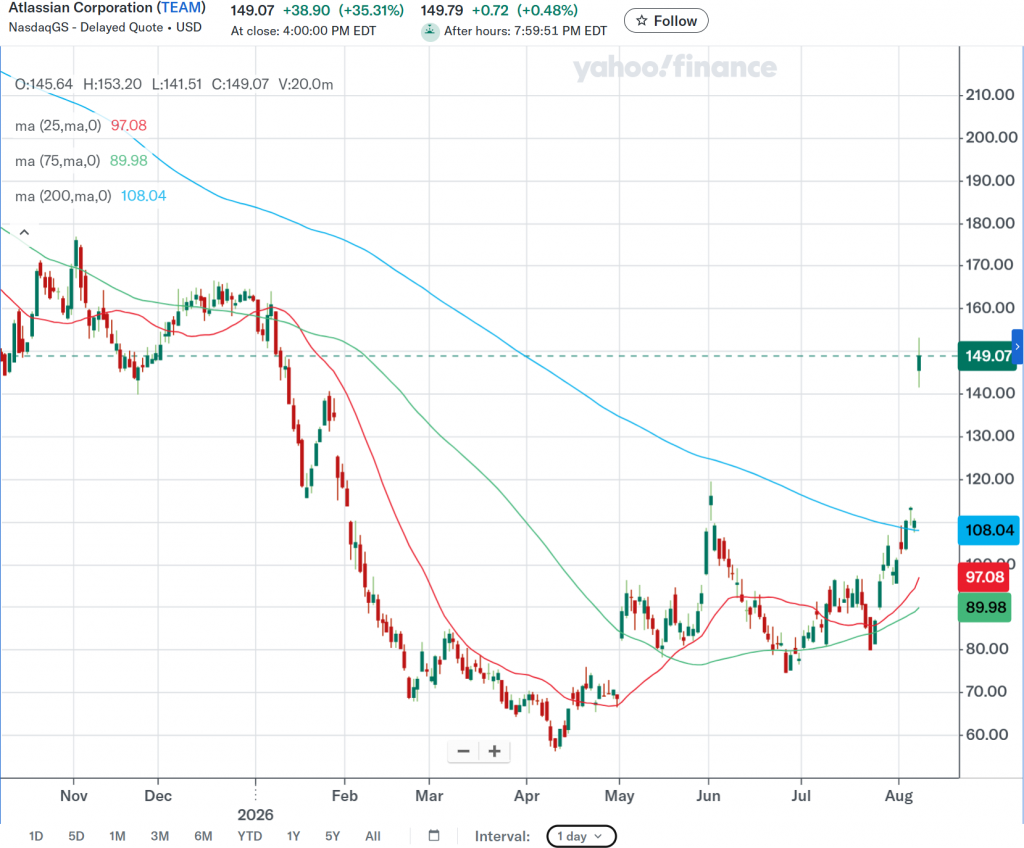Click the TEAM ticker symbol link
The width and height of the screenshot is (1024, 848).
(181, 8)
